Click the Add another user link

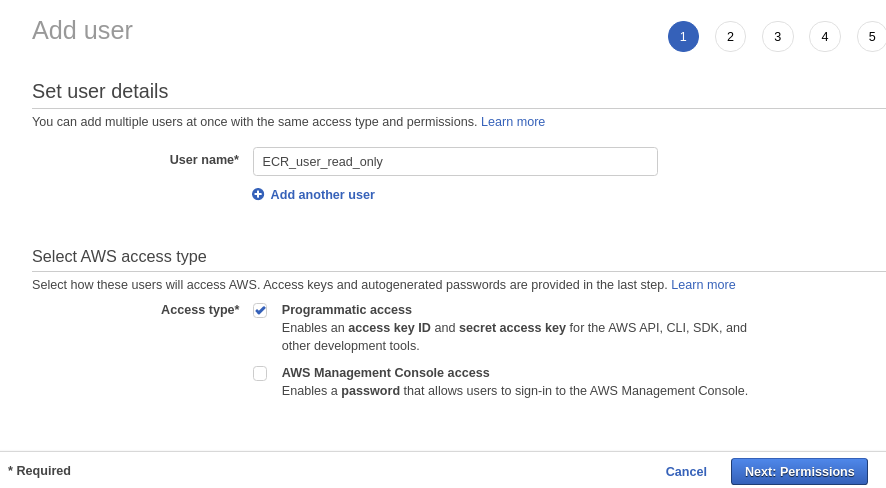[x=322, y=195]
